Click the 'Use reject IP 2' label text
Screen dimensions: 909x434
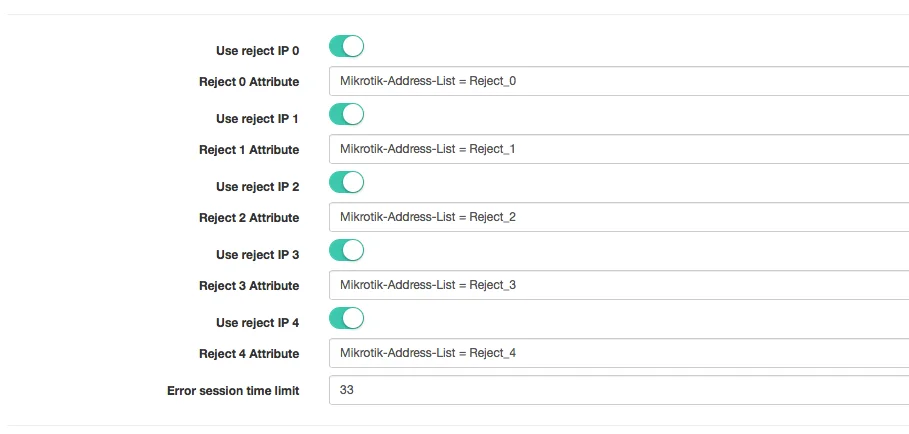257,187
